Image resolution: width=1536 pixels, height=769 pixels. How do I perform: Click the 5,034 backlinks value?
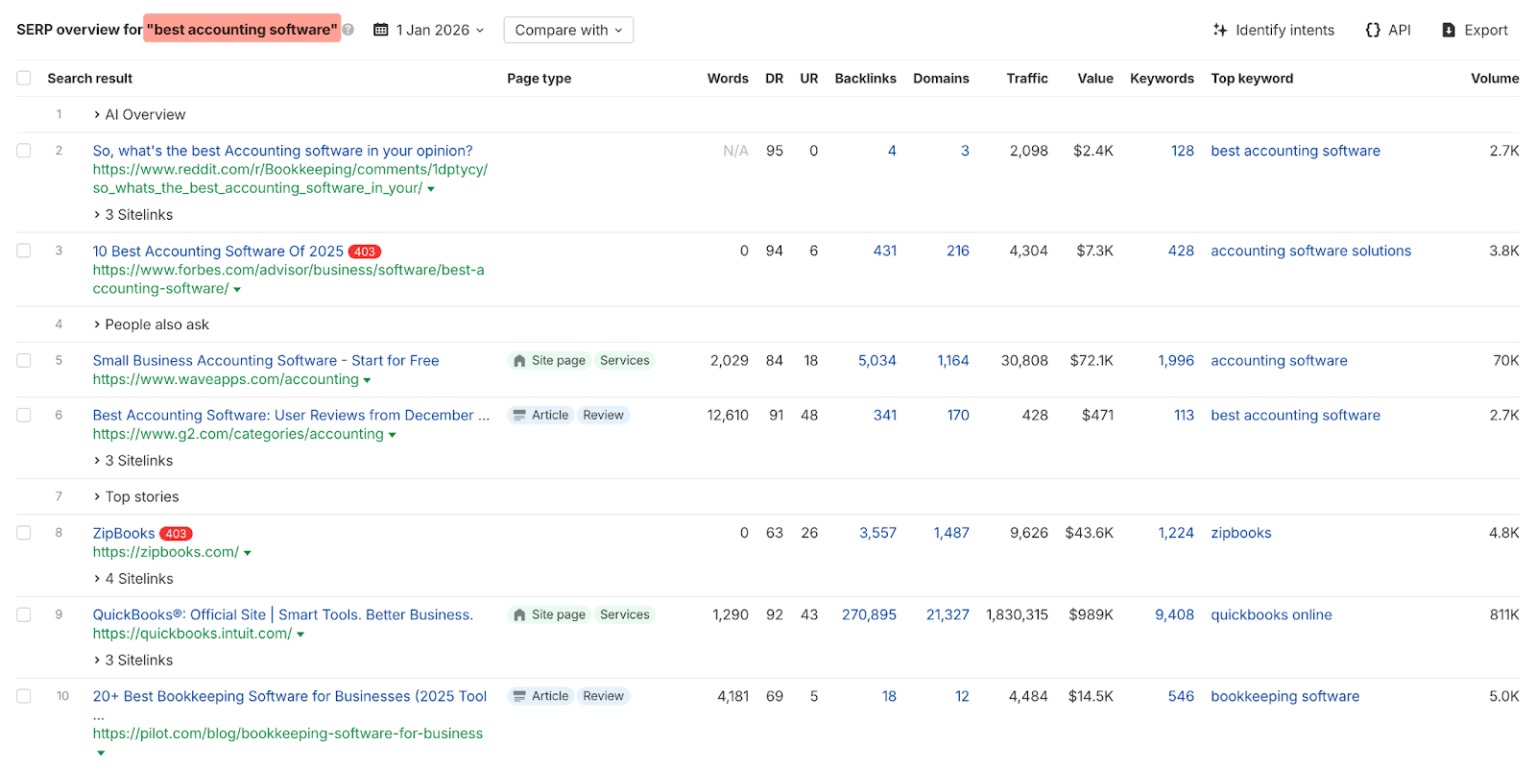point(877,361)
